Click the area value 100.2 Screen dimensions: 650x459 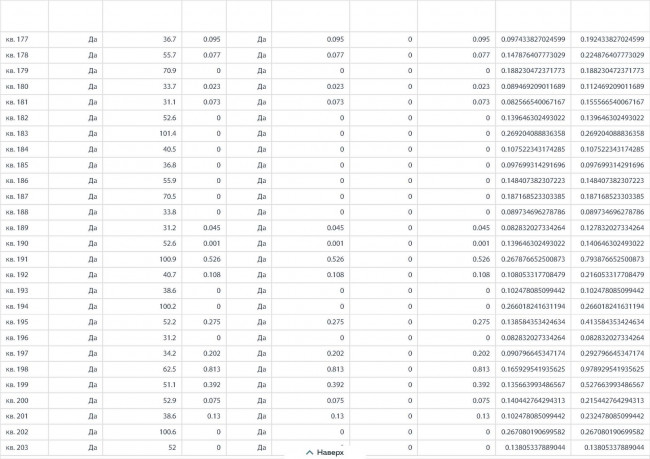[168, 306]
